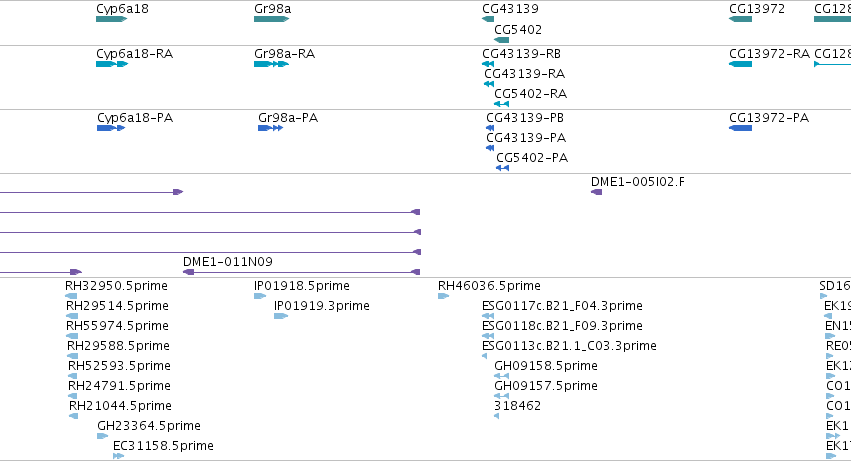This screenshot has height=461, width=851.
Task: Click the DME1-005I02.F BAC end glyph
Action: (x=596, y=192)
